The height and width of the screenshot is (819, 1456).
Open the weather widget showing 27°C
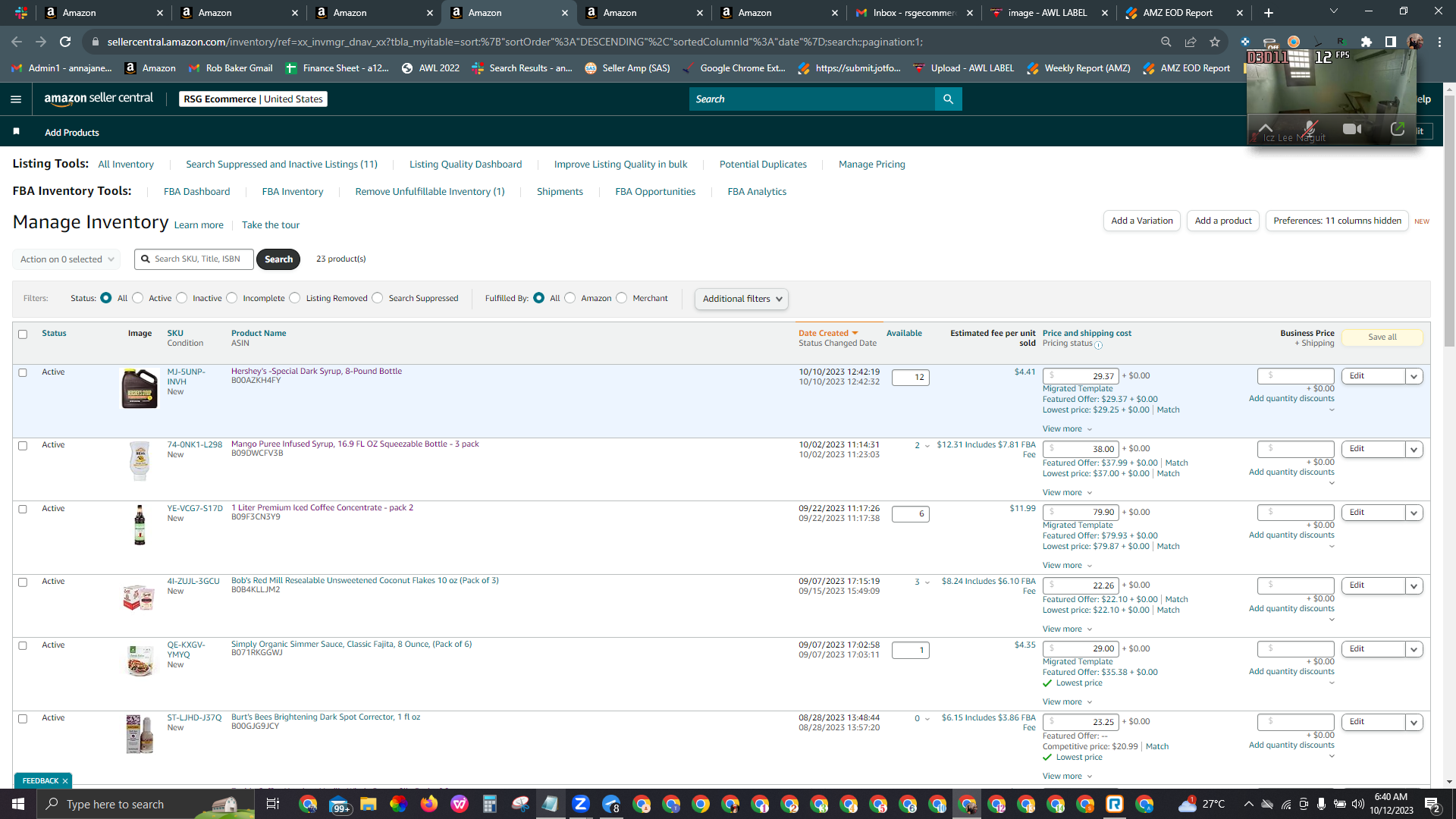1202,804
